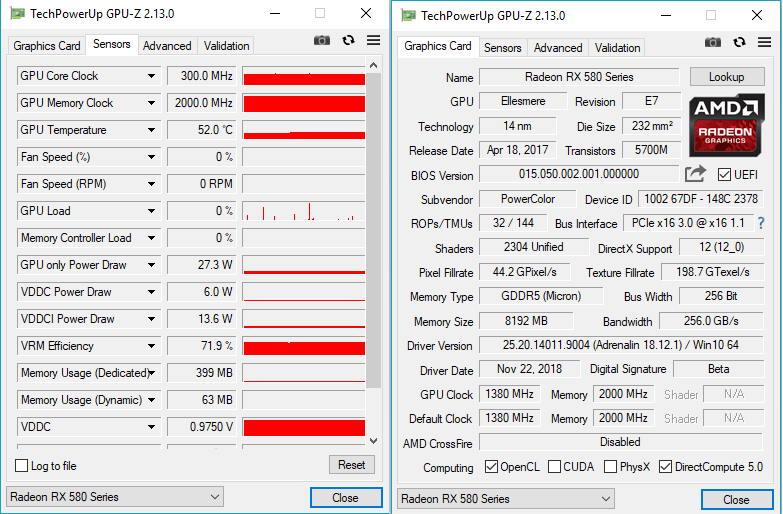The width and height of the screenshot is (783, 514).
Task: Open Validation tab in Graphics Card window
Action: [617, 48]
